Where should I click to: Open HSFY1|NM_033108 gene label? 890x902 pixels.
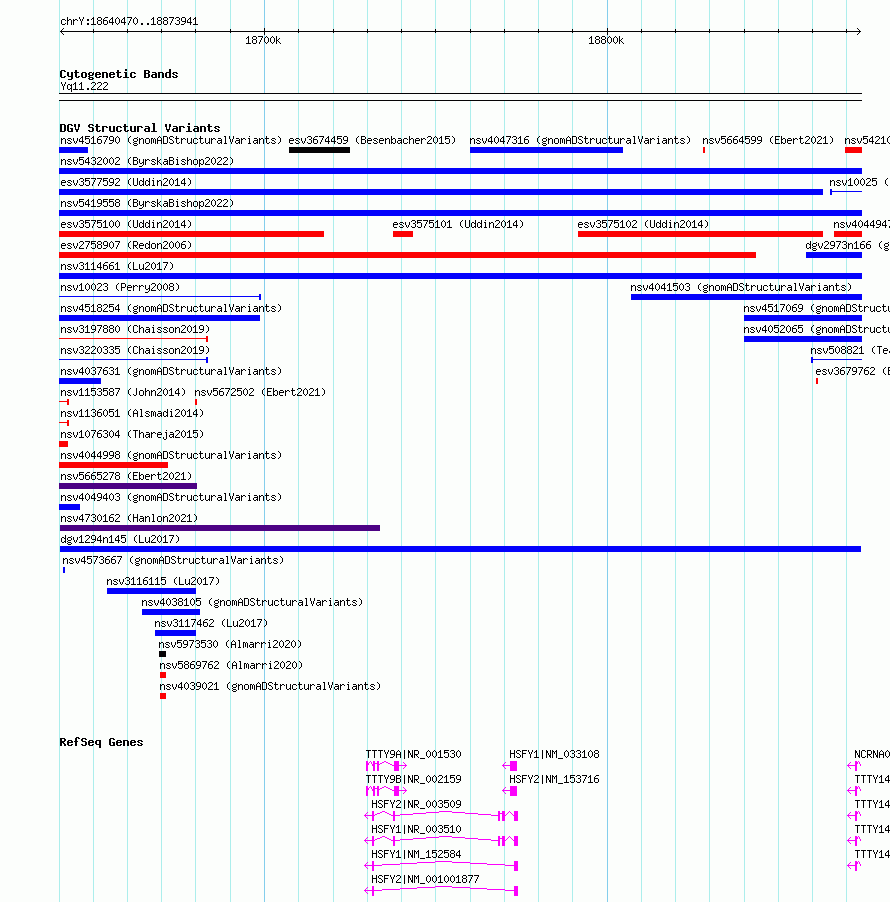[x=555, y=754]
